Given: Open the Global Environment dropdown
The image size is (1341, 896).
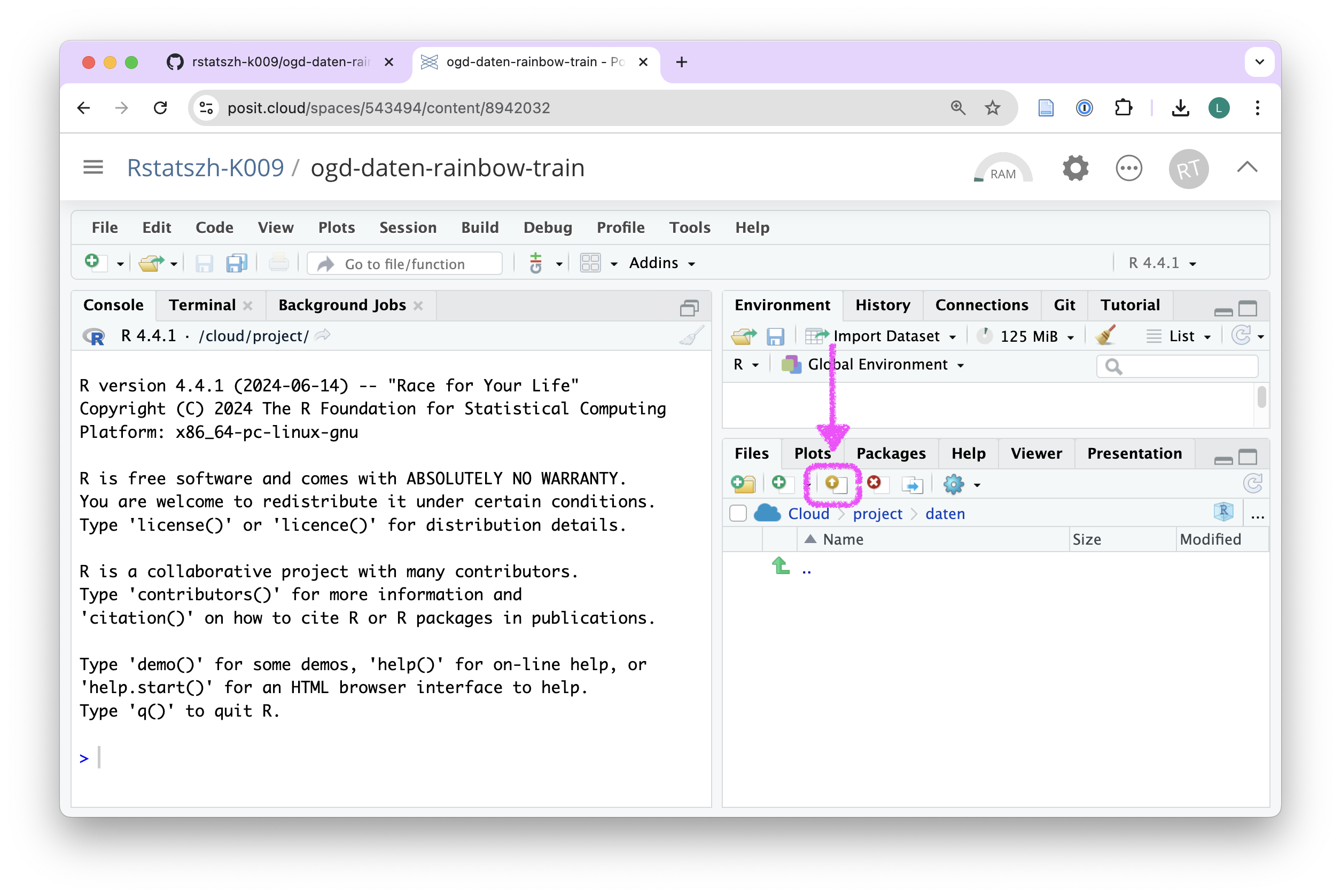Looking at the screenshot, I should point(873,364).
